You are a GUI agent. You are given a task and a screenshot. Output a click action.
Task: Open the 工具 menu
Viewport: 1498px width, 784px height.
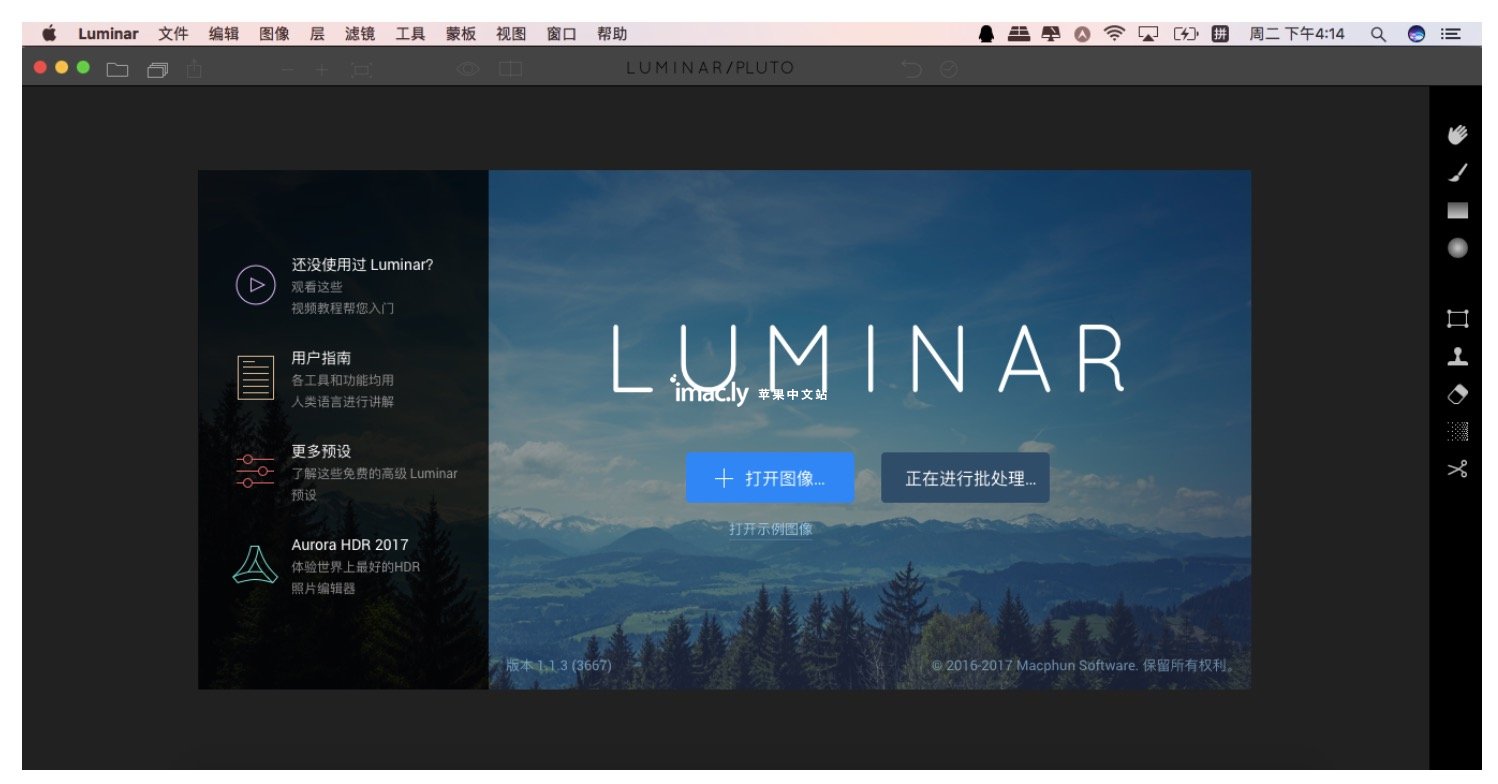point(410,33)
